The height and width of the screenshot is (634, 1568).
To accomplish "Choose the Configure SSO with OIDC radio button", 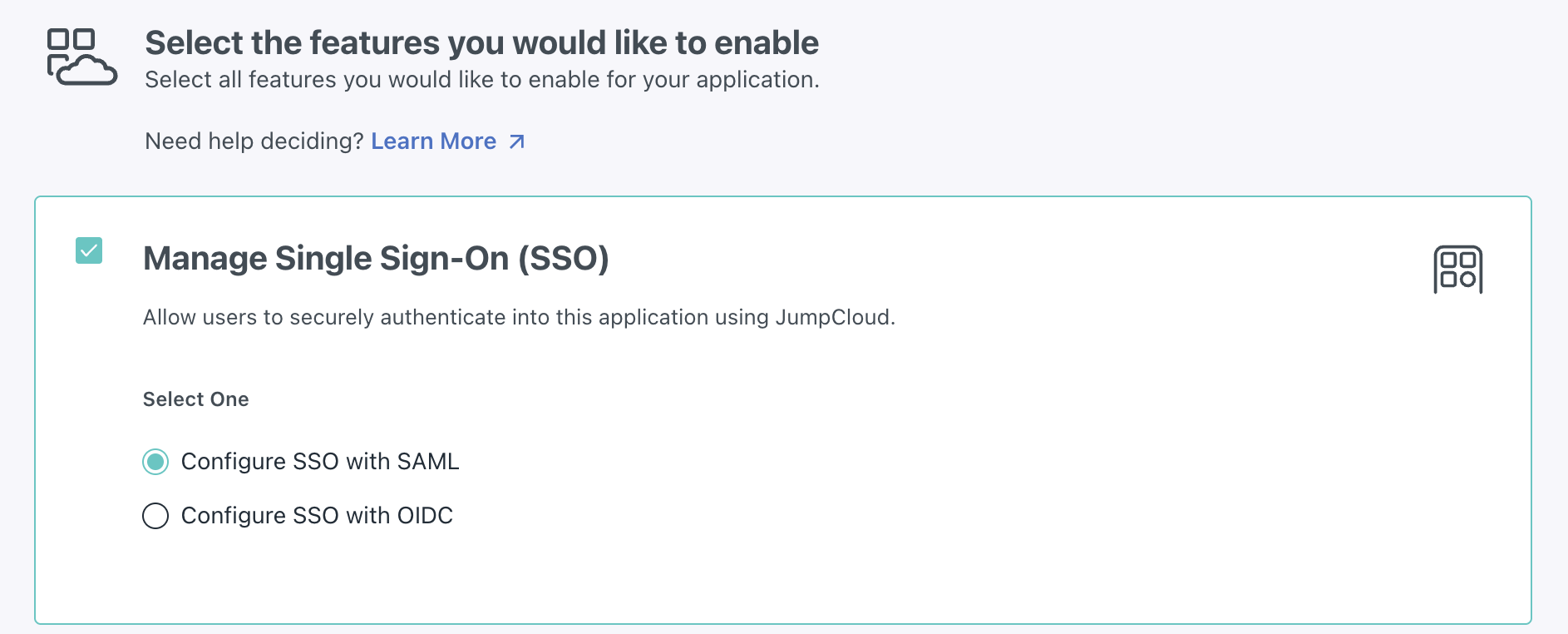I will 155,516.
